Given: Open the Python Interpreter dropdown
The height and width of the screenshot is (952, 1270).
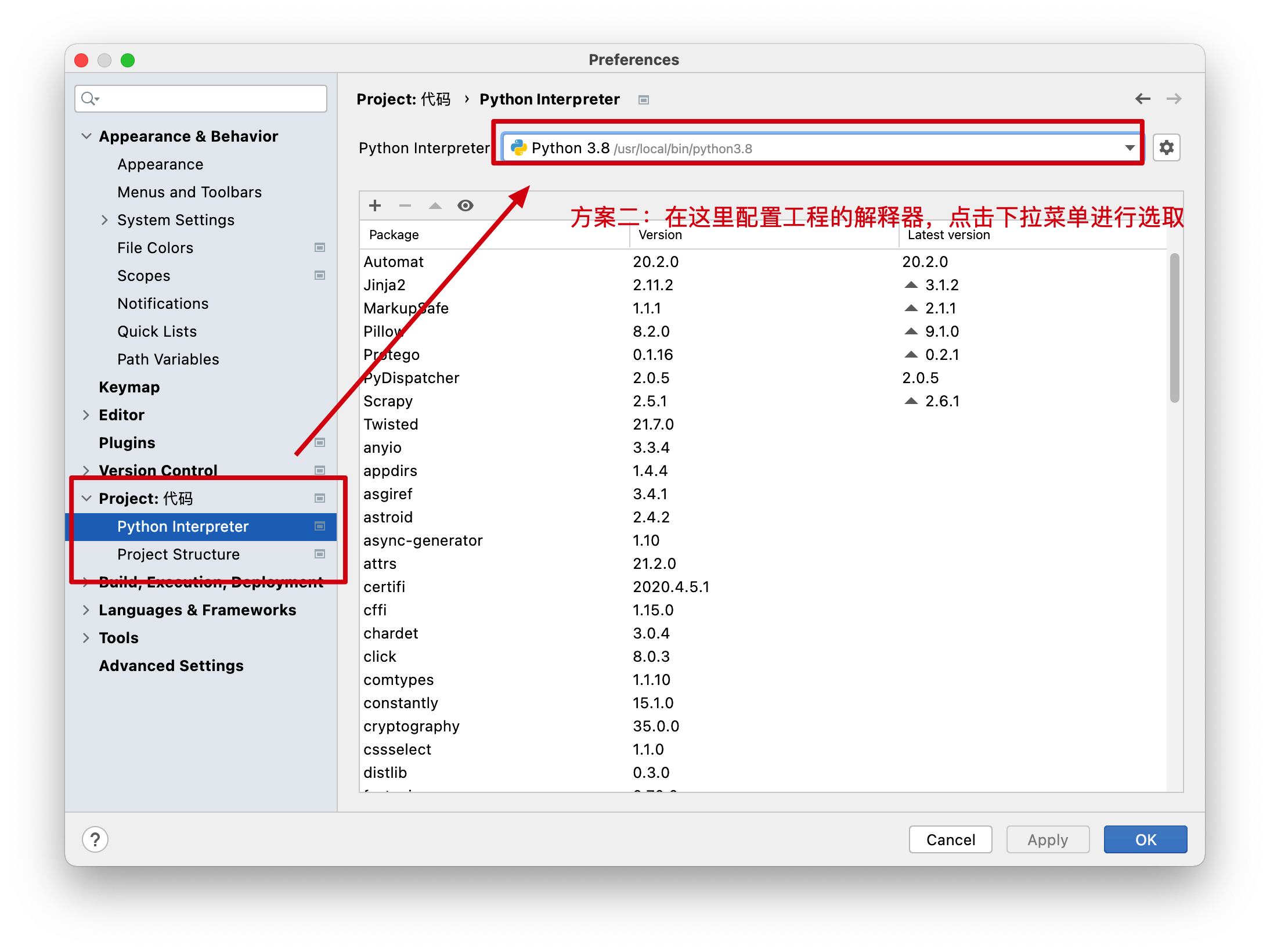Looking at the screenshot, I should click(x=1130, y=148).
